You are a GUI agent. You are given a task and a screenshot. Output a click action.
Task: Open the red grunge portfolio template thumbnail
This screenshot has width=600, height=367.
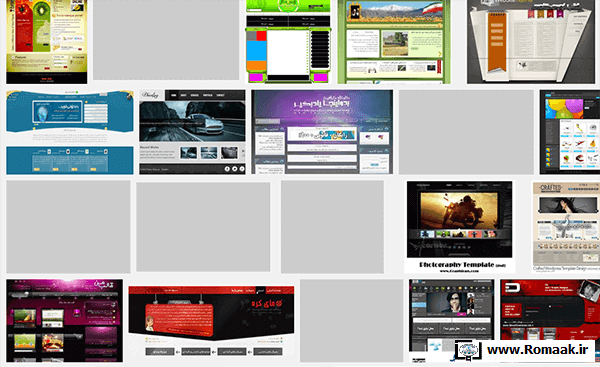coord(550,309)
